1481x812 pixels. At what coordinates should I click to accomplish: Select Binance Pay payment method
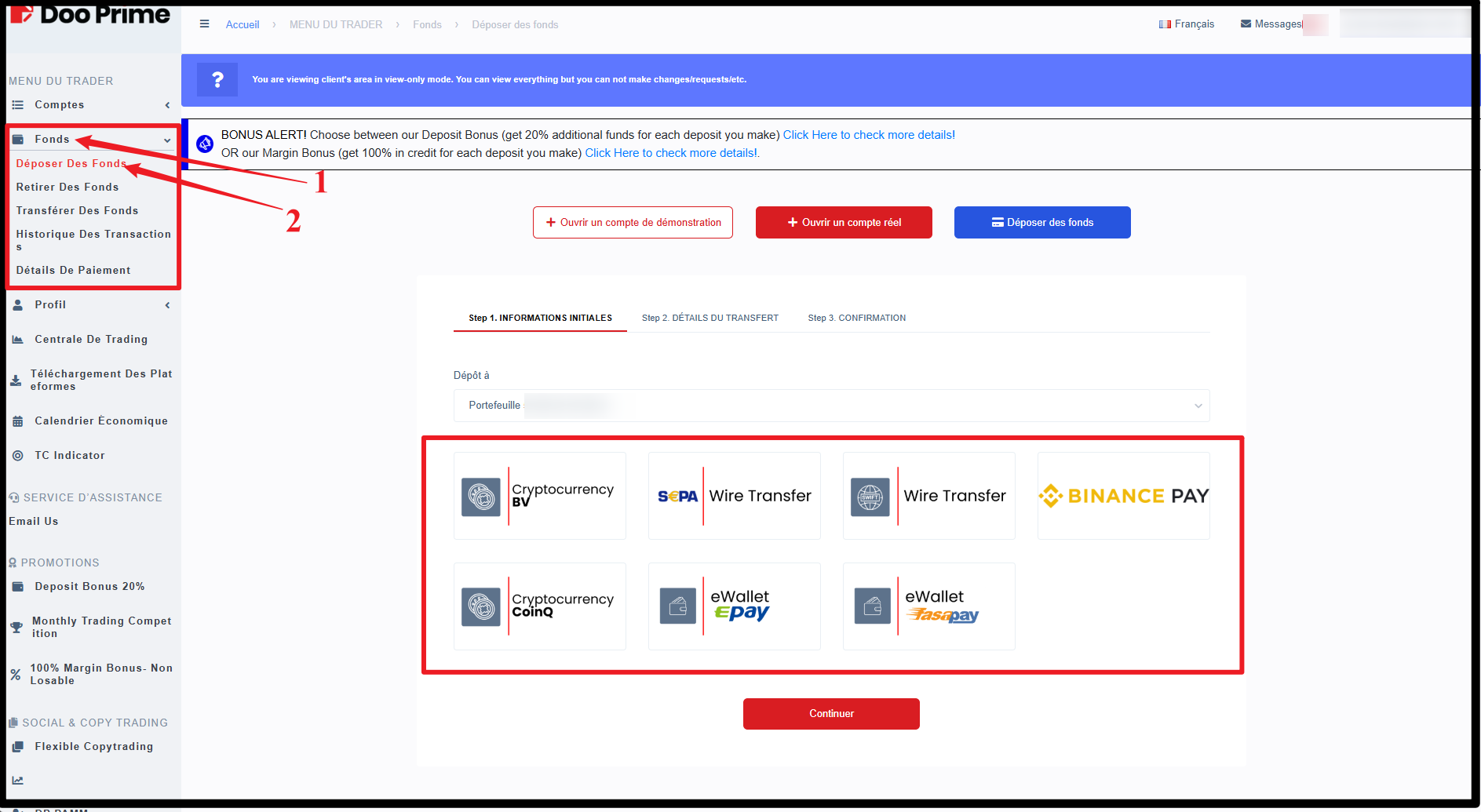[x=1124, y=496]
